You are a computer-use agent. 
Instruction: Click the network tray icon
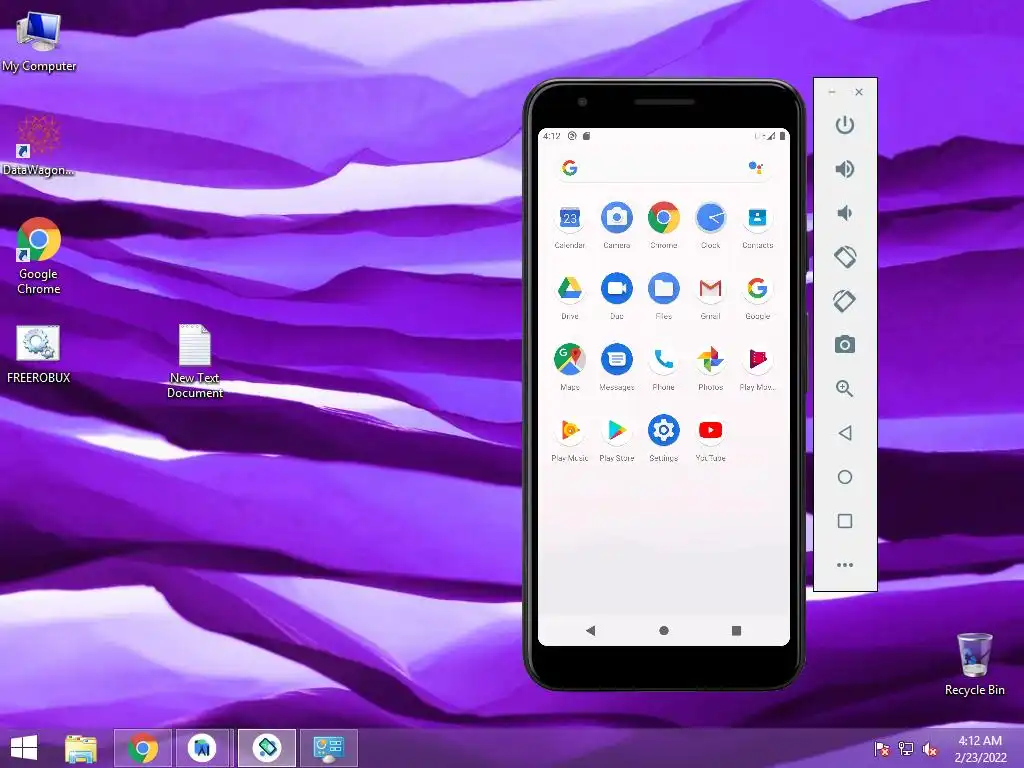(906, 748)
